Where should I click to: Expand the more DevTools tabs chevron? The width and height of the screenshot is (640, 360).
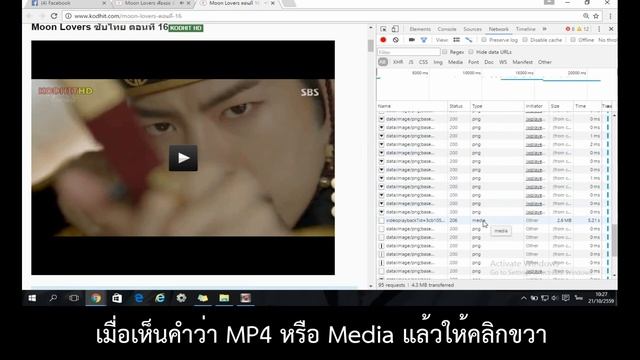544,29
